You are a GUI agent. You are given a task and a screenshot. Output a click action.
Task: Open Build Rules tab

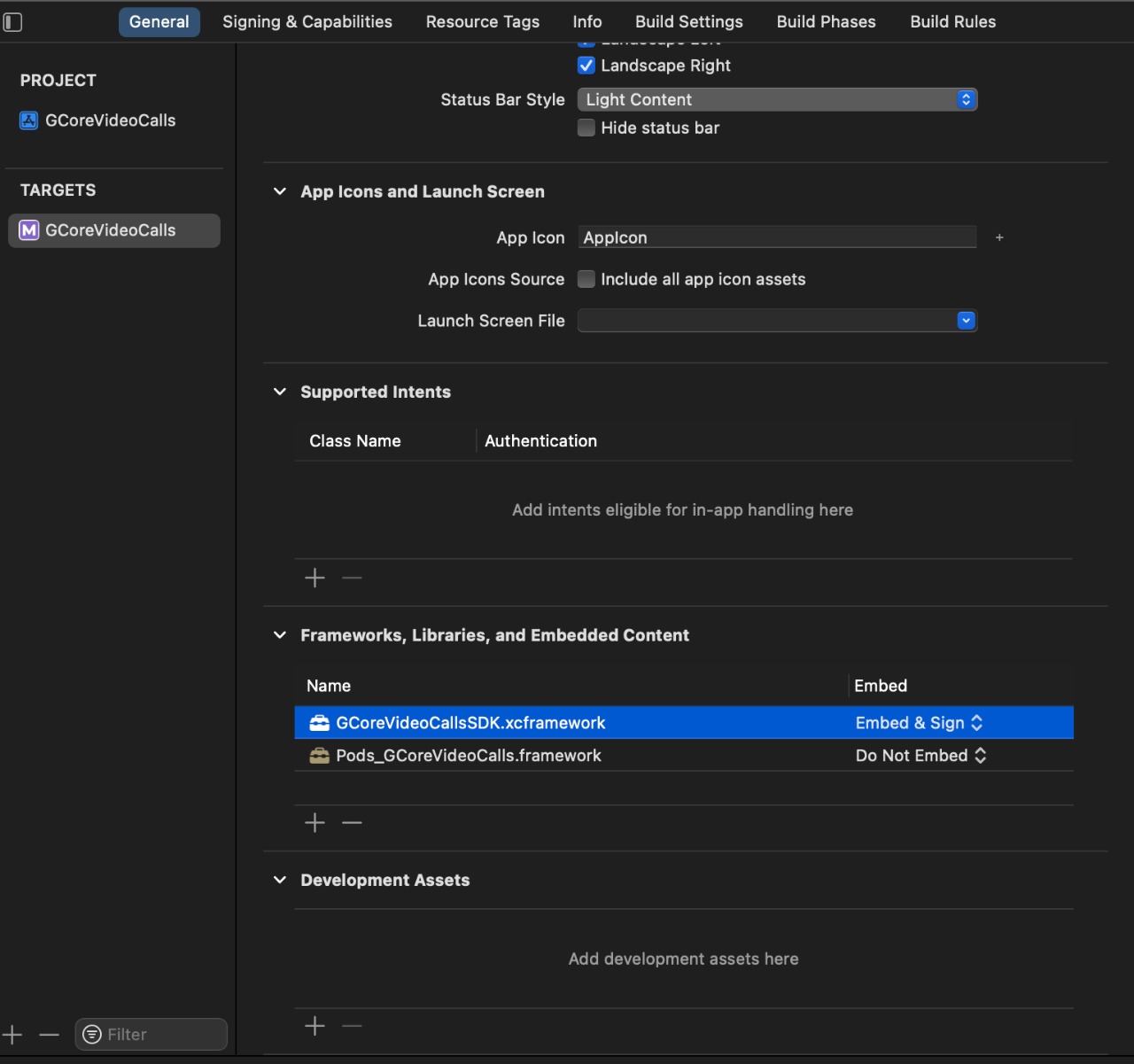pyautogui.click(x=953, y=22)
